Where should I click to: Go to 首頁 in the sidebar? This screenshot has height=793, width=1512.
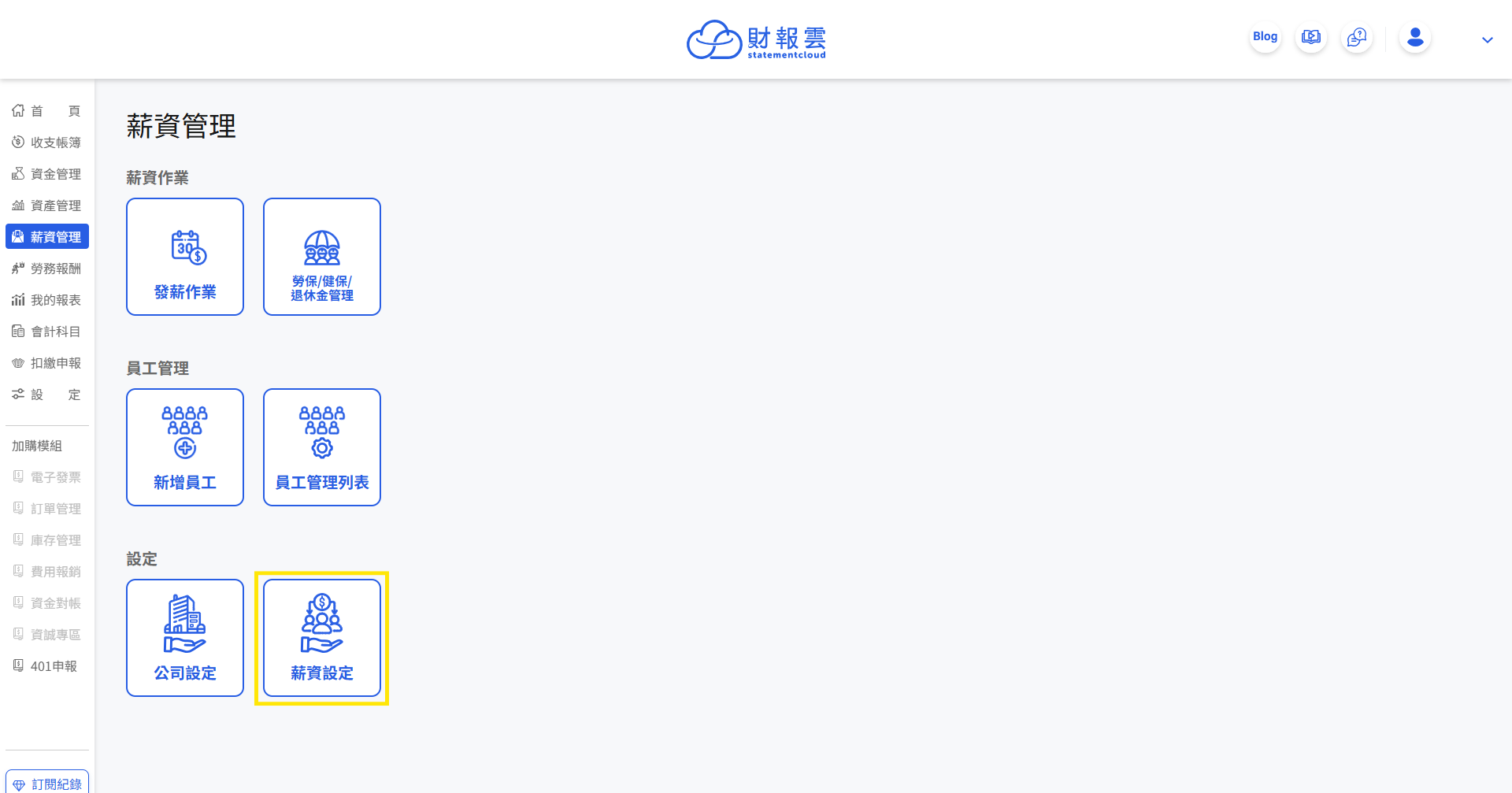47,111
